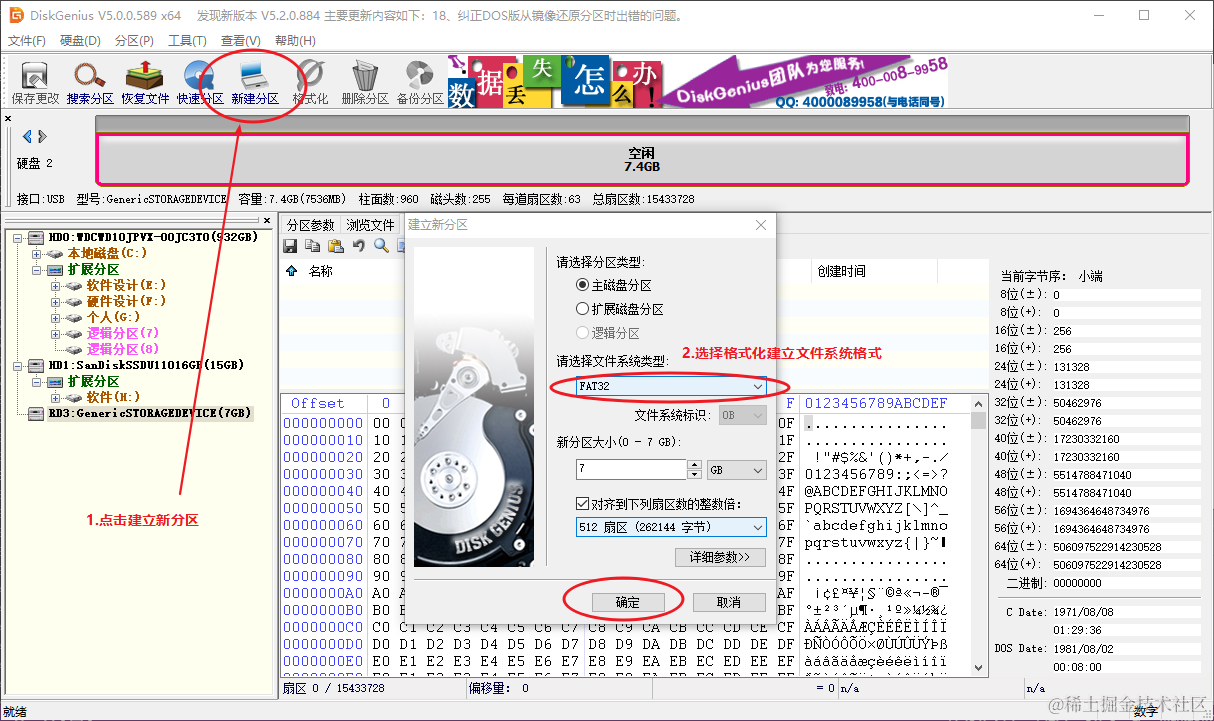Close the disk map panel with its x

tap(8, 118)
